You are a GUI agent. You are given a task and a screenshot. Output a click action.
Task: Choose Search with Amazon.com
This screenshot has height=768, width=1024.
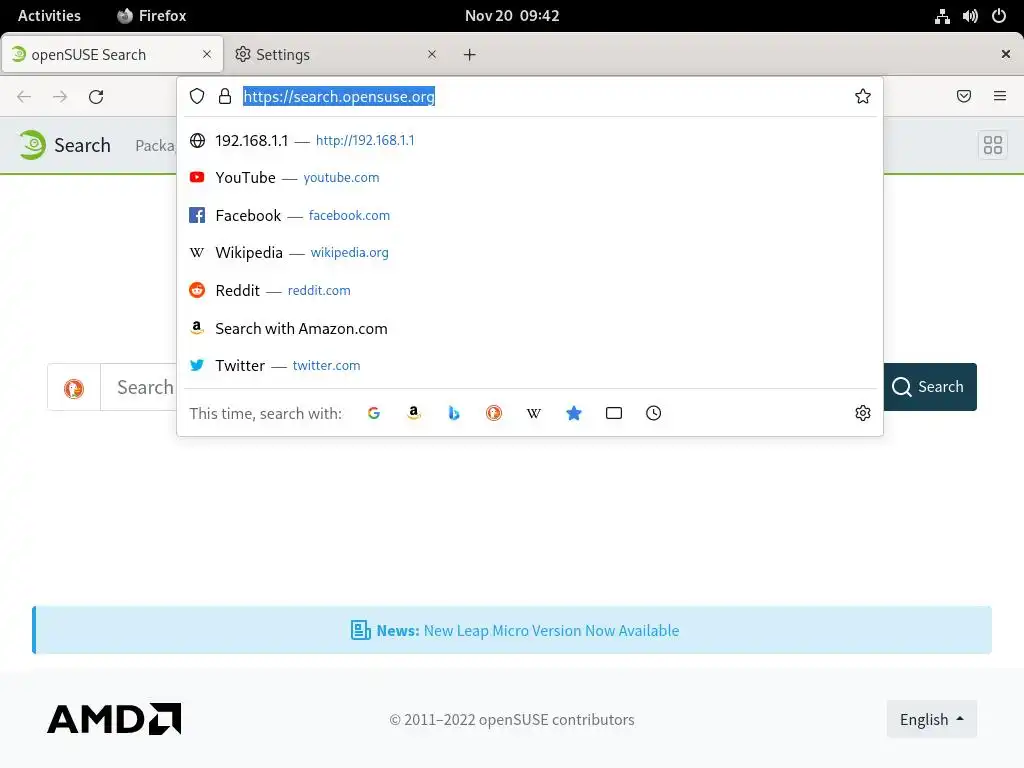(530, 328)
